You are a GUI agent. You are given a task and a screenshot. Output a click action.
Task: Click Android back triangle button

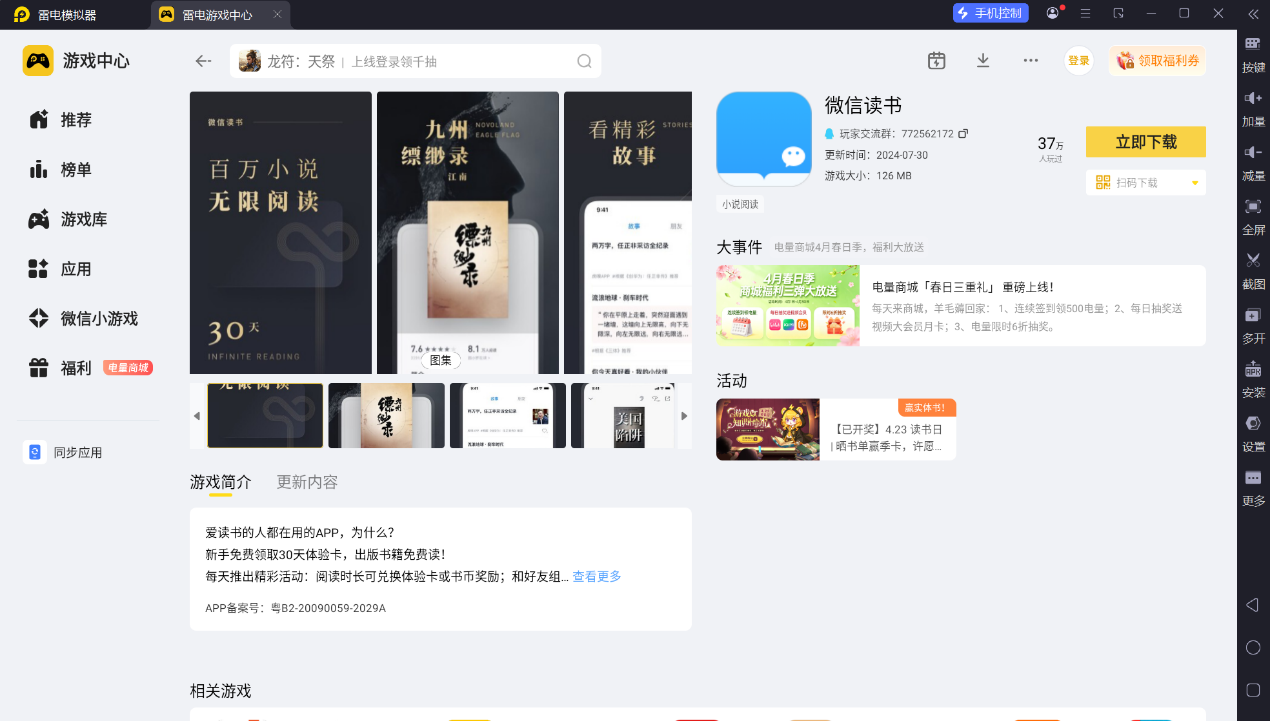[x=1253, y=605]
